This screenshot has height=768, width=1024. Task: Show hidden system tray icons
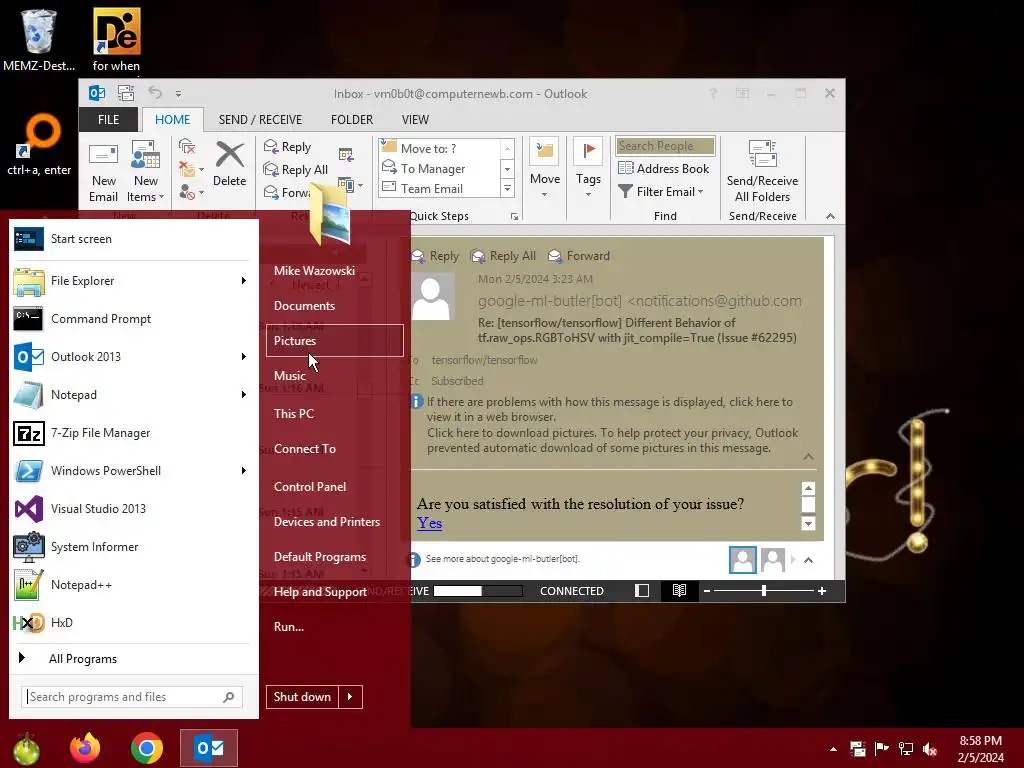pyautogui.click(x=833, y=749)
